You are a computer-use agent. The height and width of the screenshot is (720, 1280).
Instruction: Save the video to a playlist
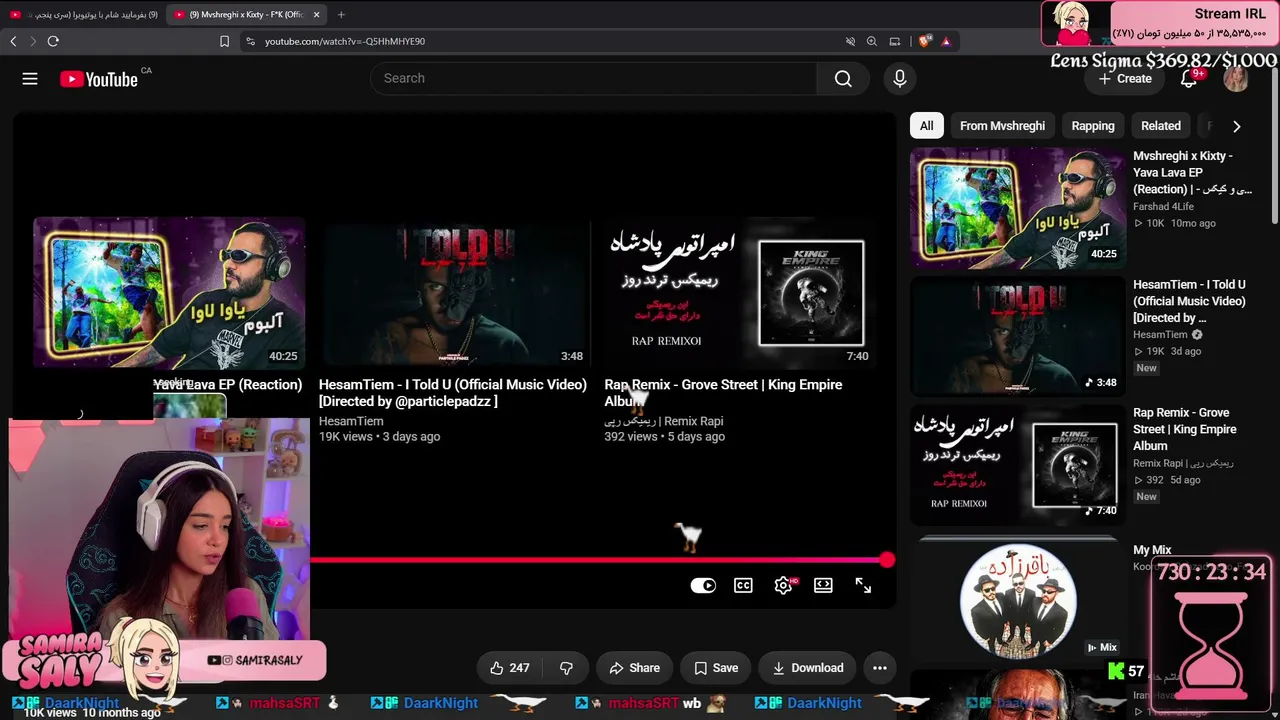click(716, 668)
